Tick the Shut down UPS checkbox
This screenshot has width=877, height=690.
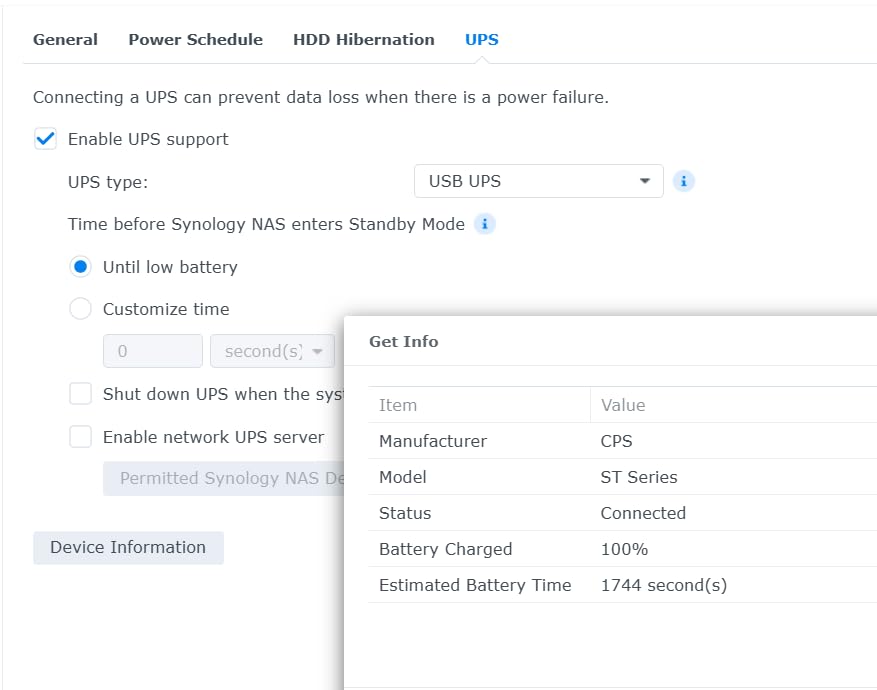[x=81, y=394]
